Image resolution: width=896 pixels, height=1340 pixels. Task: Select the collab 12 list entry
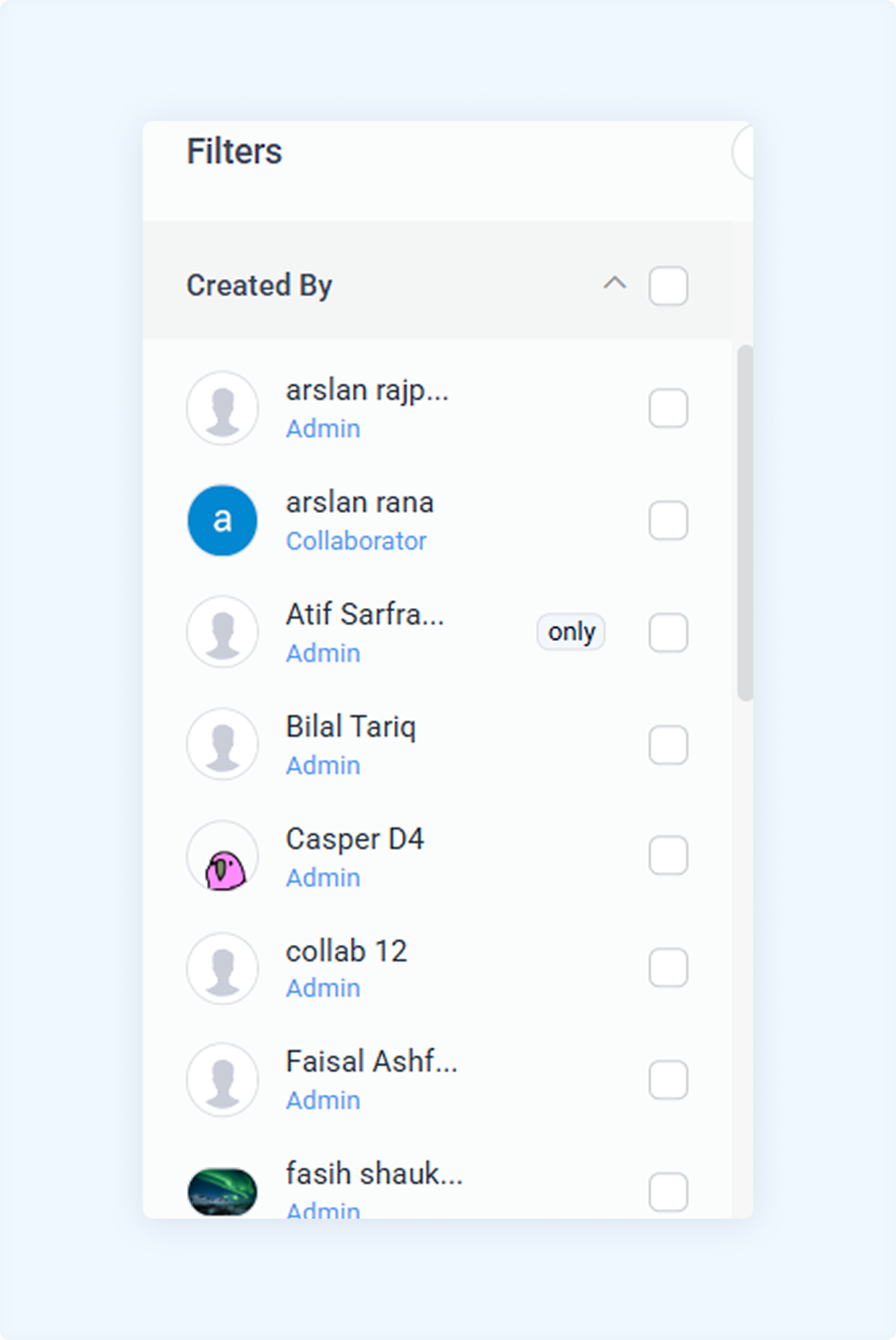coord(437,968)
